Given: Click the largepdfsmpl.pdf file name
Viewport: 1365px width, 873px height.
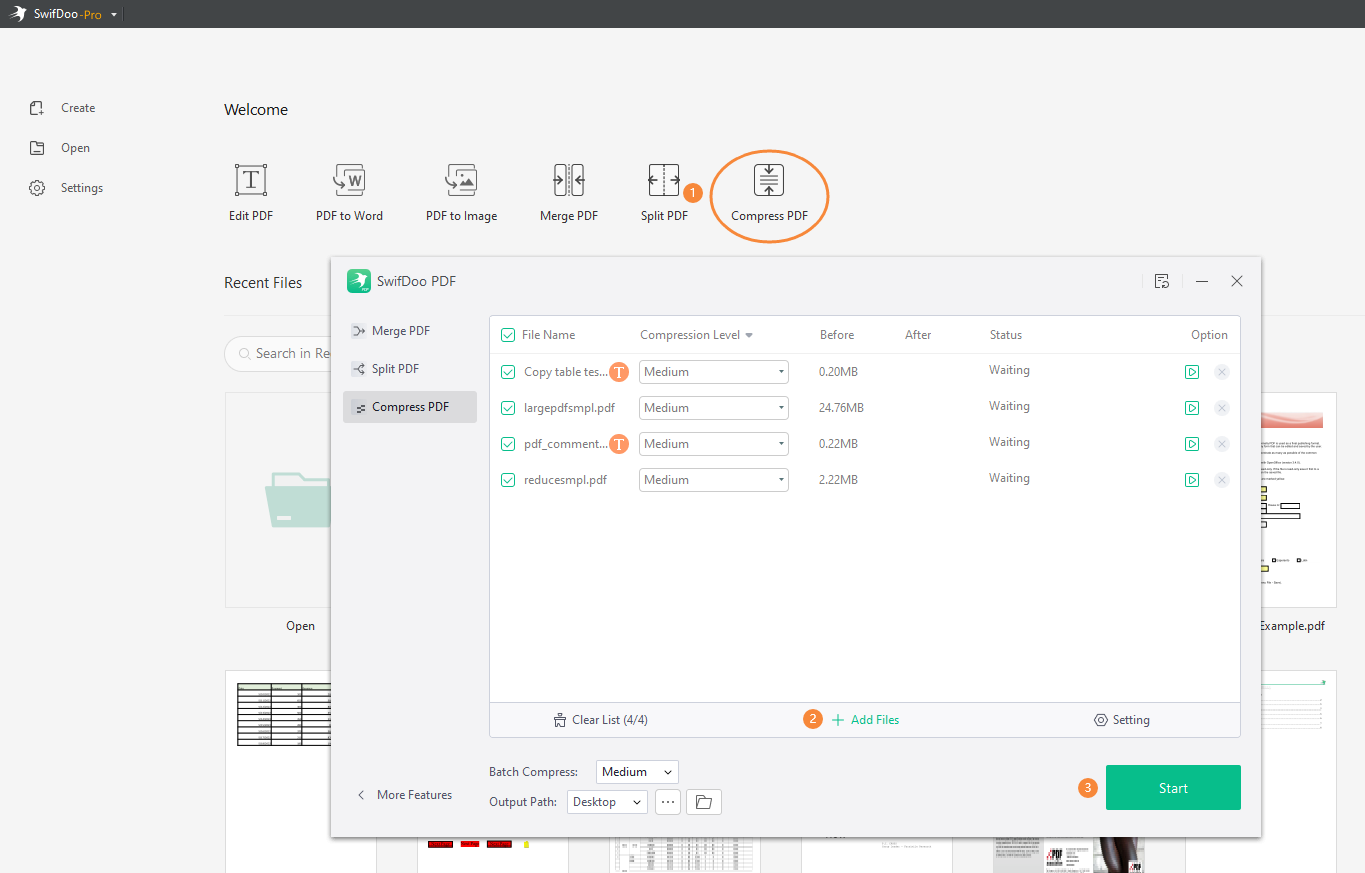Looking at the screenshot, I should pos(570,408).
